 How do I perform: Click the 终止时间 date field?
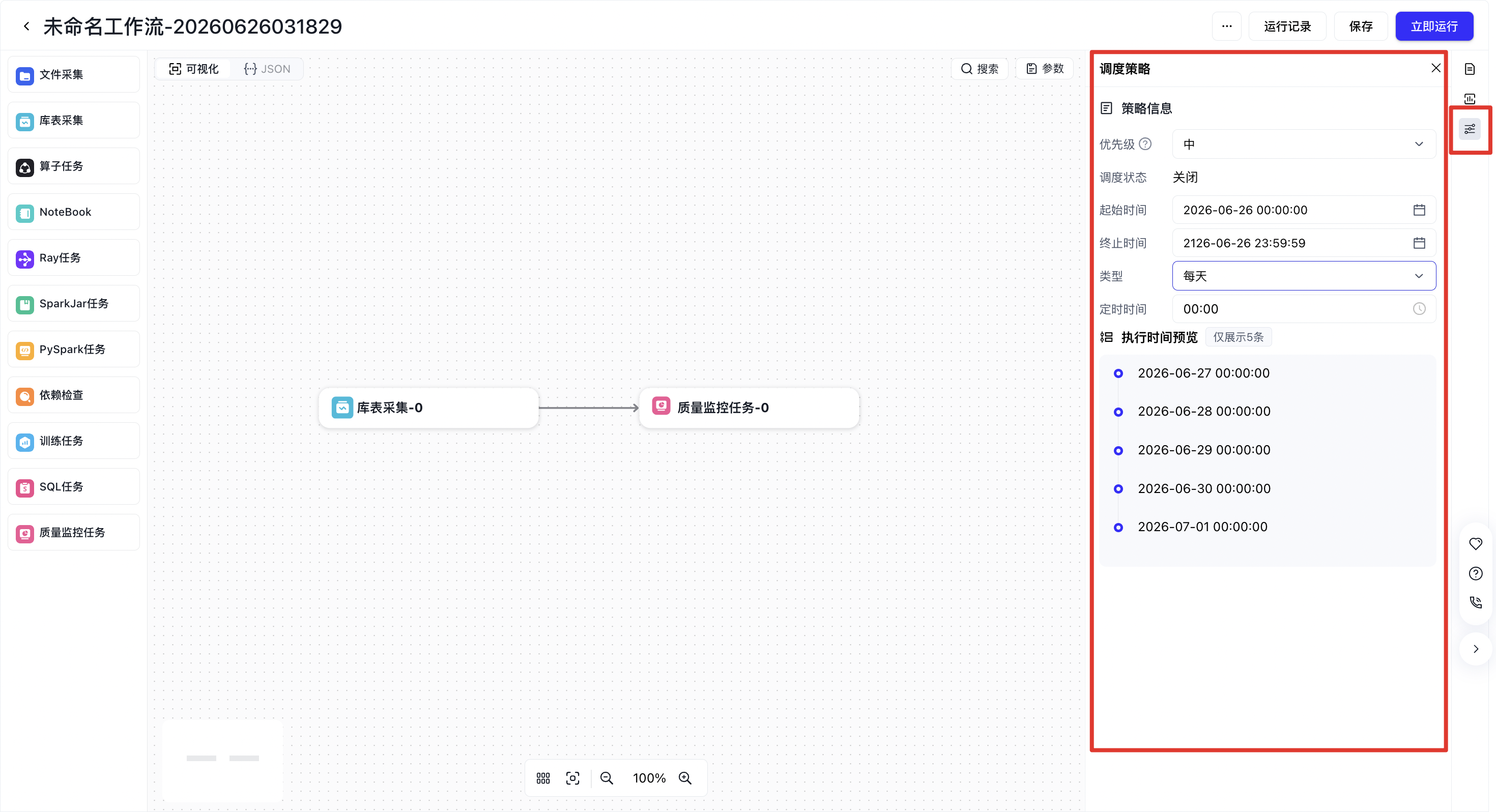pos(1304,243)
